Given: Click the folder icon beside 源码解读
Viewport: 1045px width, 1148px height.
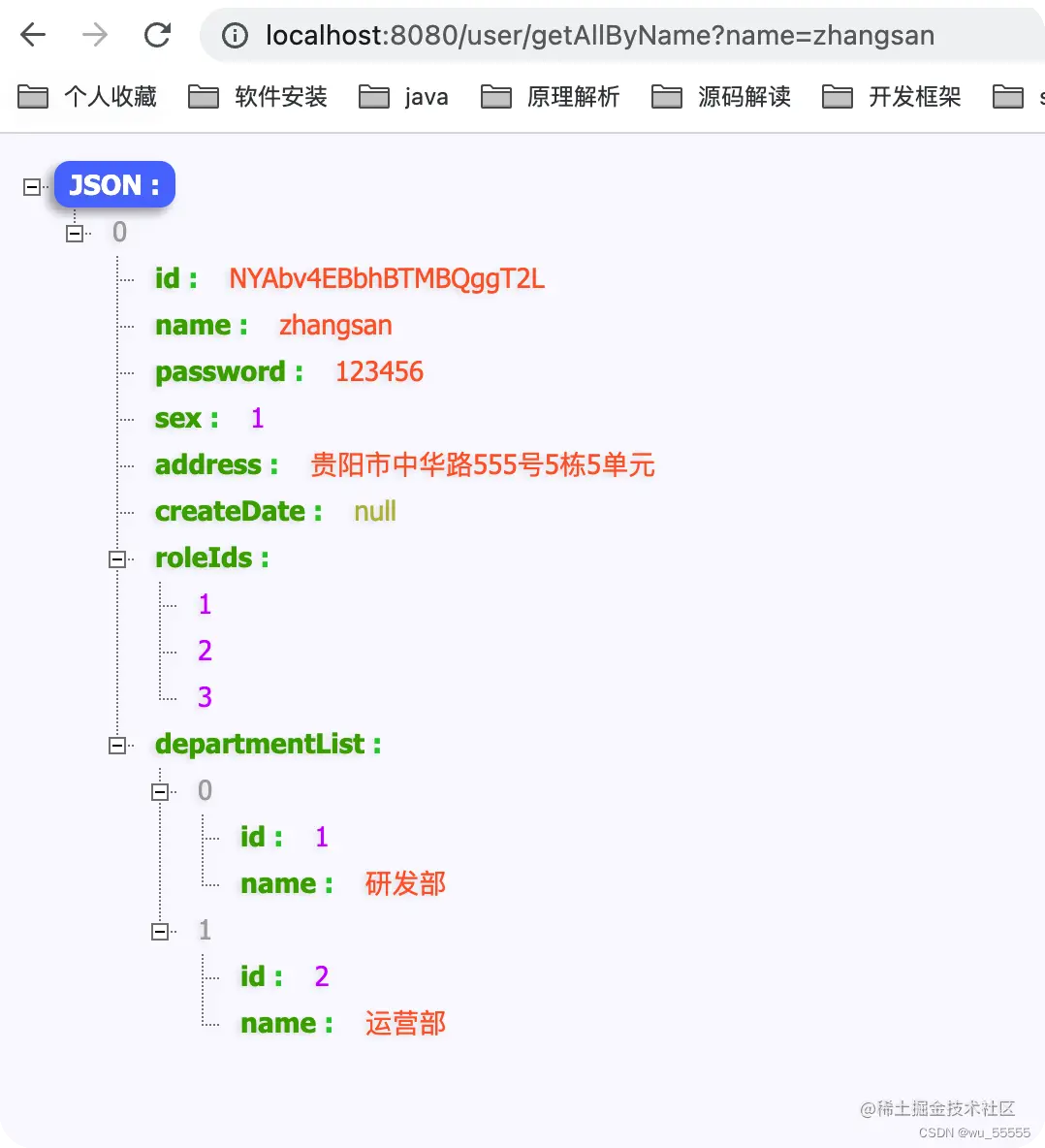Looking at the screenshot, I should coord(666,96).
